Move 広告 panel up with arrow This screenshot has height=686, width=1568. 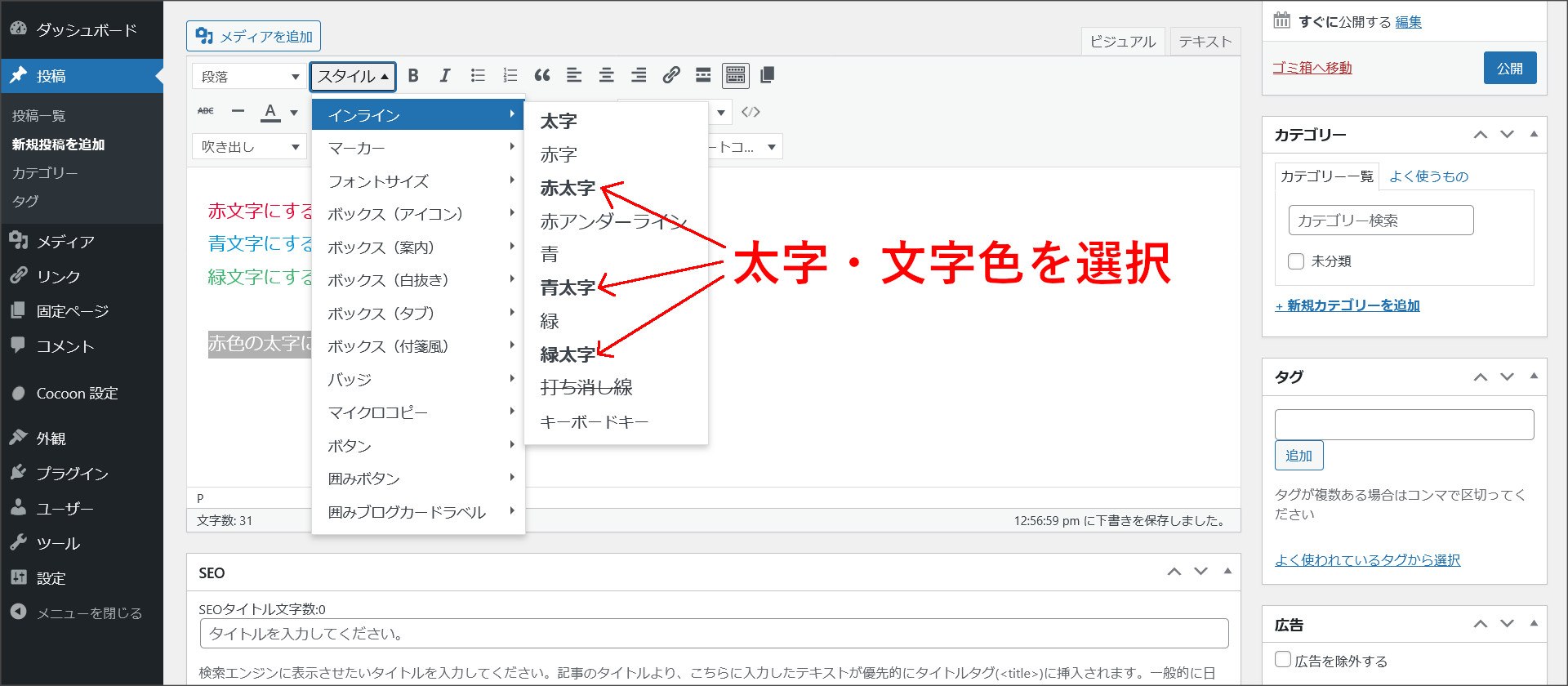pos(1481,624)
